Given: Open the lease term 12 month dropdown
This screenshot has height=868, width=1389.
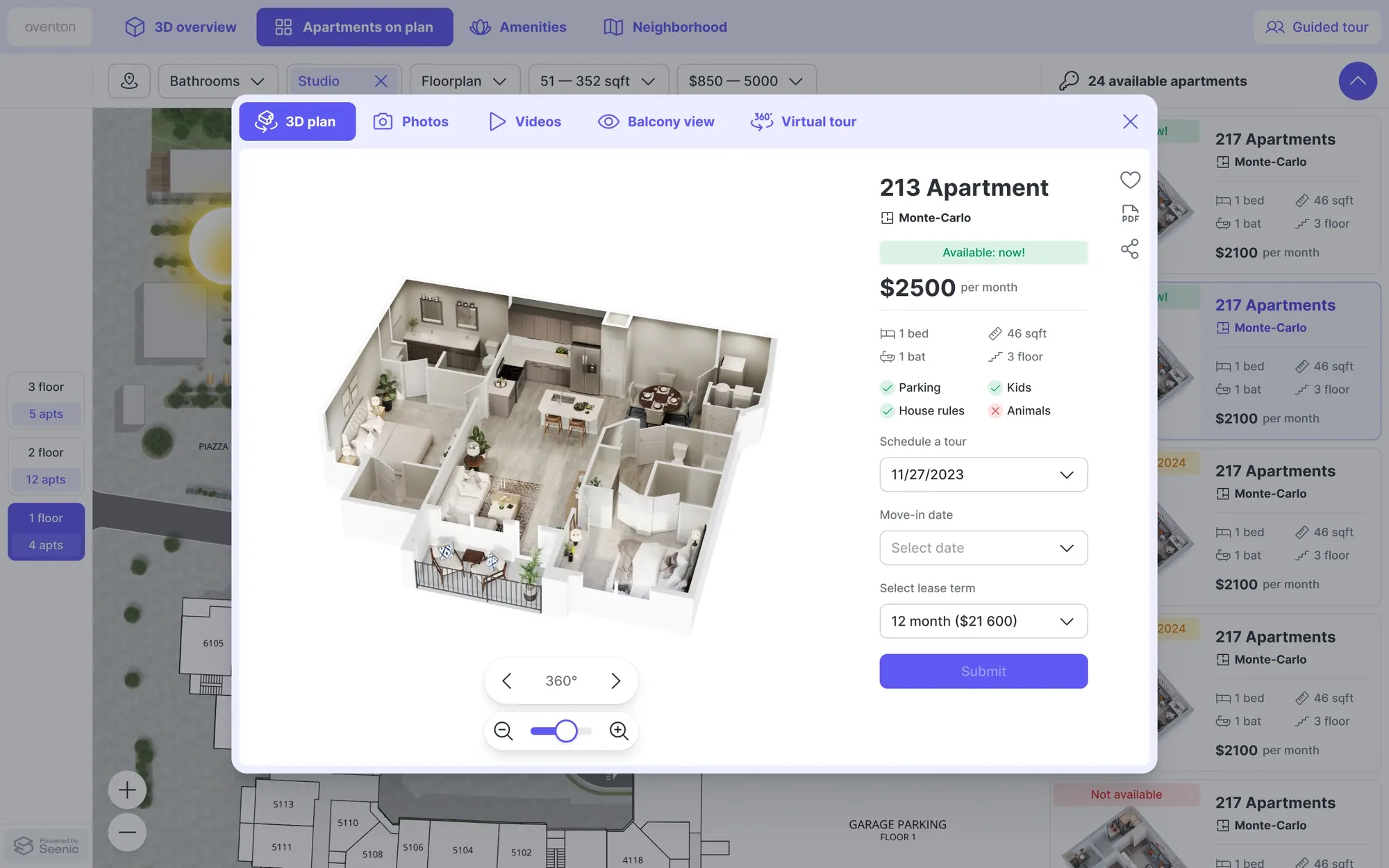Looking at the screenshot, I should [983, 621].
